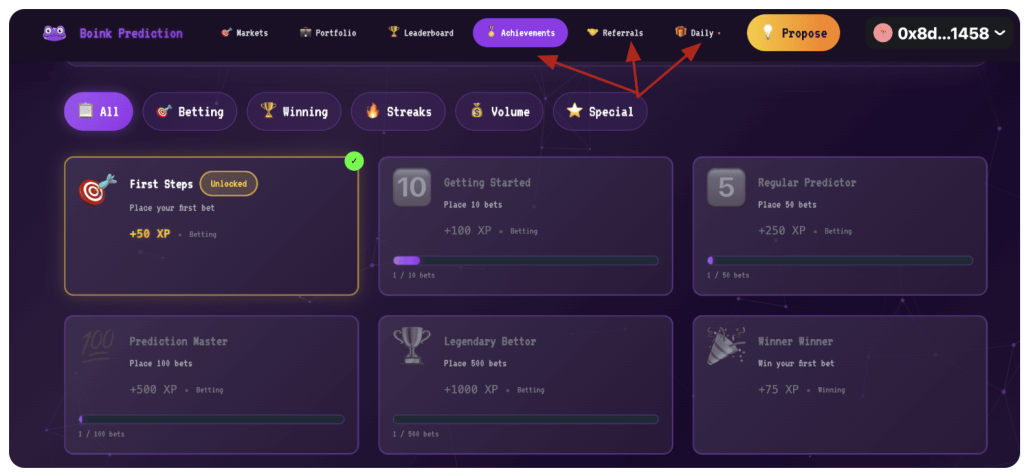
Task: Expand the wallet address dropdown
Action: point(999,33)
